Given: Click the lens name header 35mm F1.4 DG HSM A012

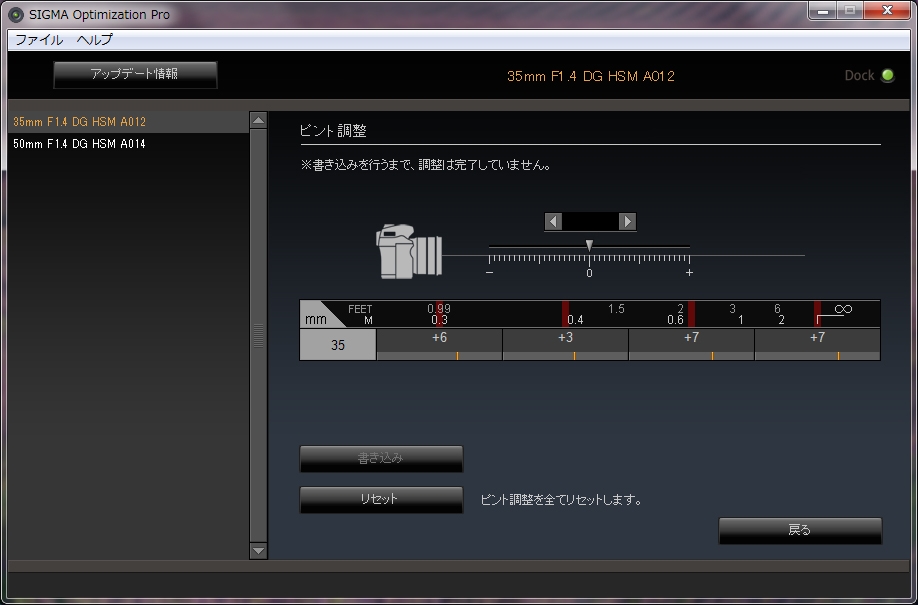Looking at the screenshot, I should click(591, 76).
